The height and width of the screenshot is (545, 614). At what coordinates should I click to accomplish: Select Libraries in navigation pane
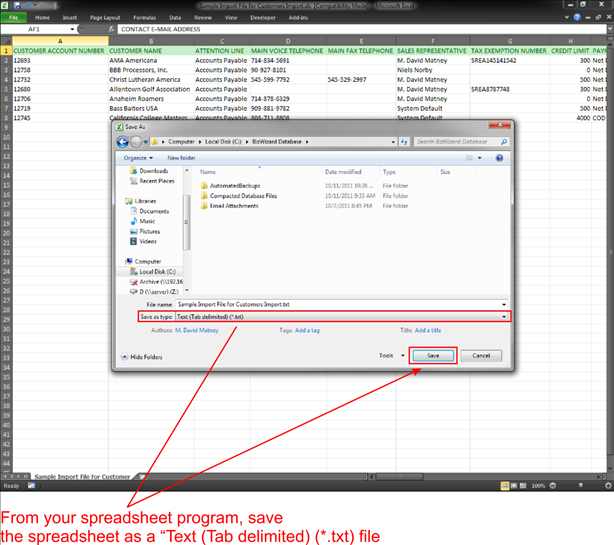pyautogui.click(x=141, y=201)
